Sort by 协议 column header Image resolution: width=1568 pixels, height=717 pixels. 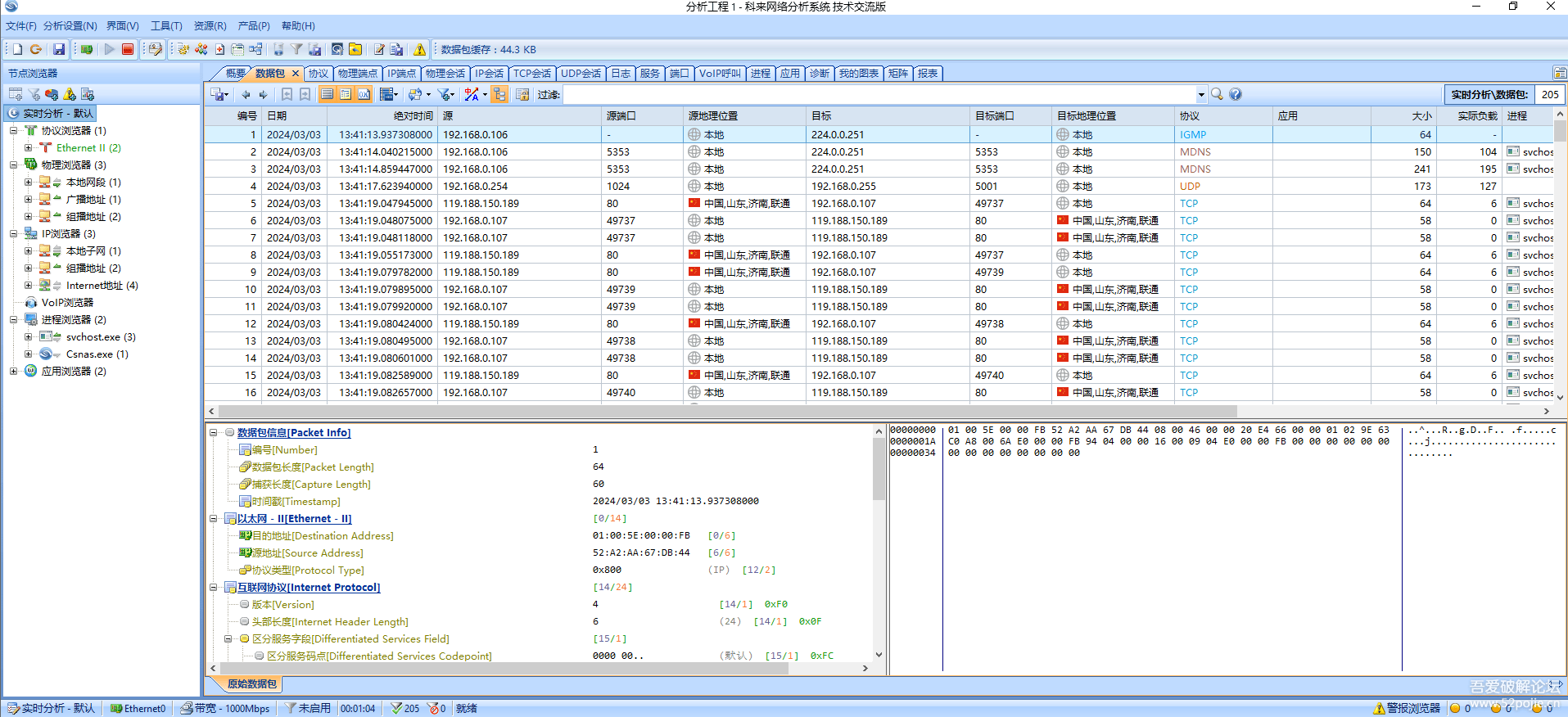point(1223,115)
